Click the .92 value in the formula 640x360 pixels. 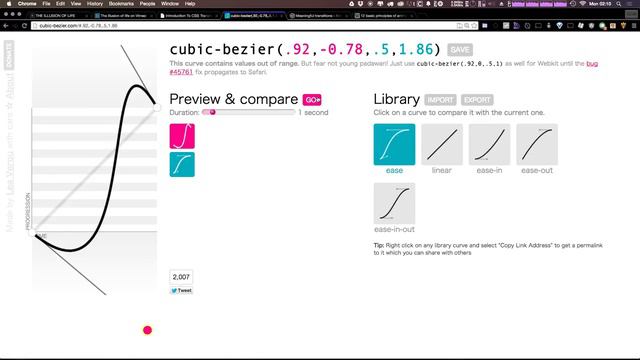coord(298,49)
